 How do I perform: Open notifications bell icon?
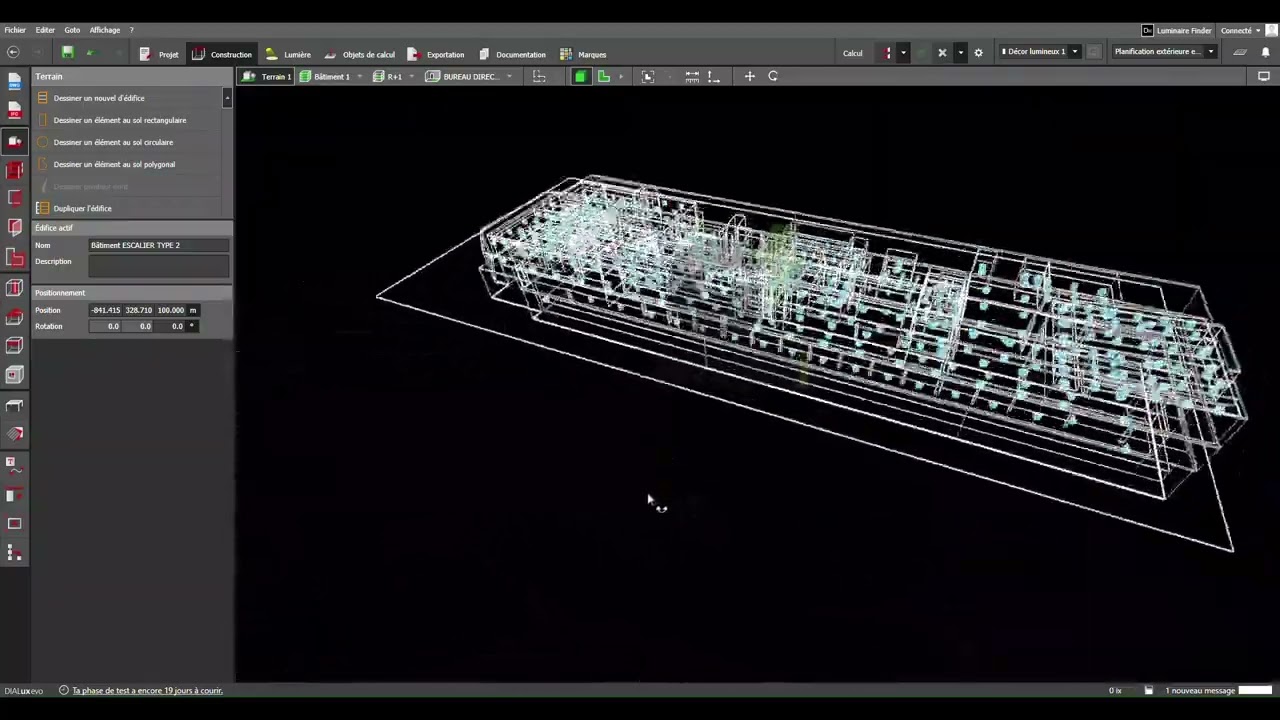click(x=1266, y=52)
